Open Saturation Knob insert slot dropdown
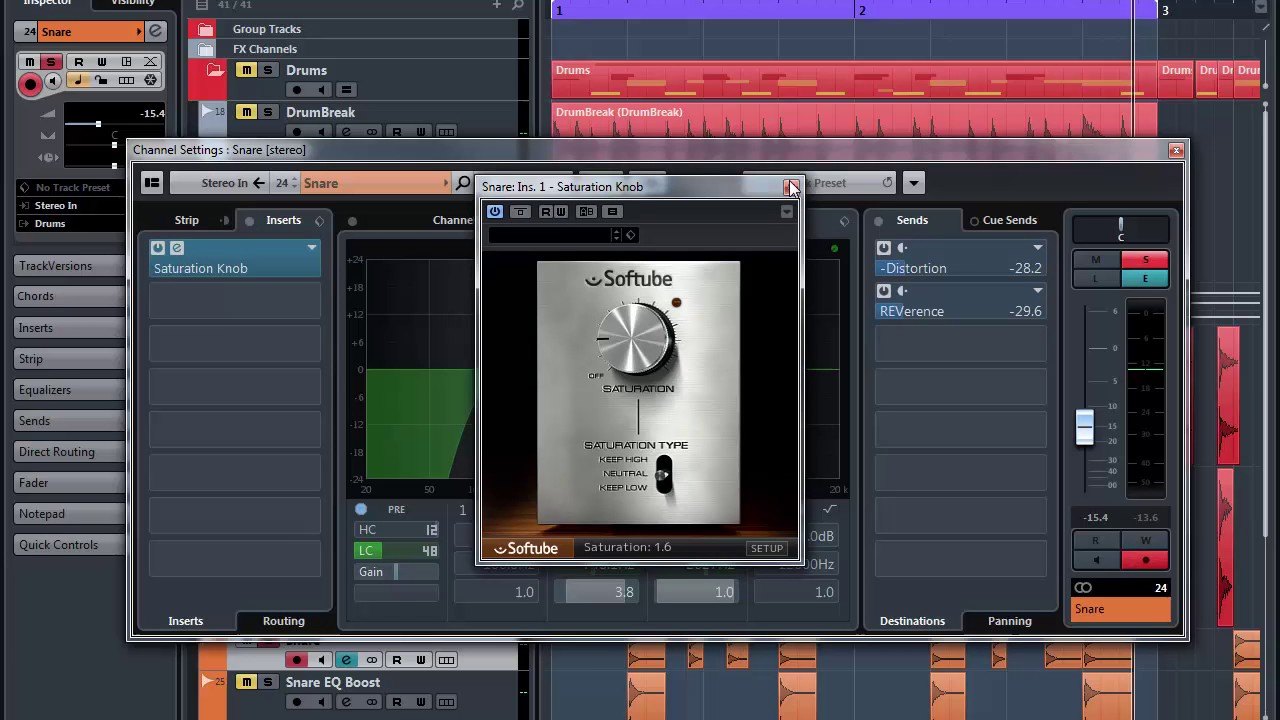Image resolution: width=1280 pixels, height=720 pixels. pos(312,248)
